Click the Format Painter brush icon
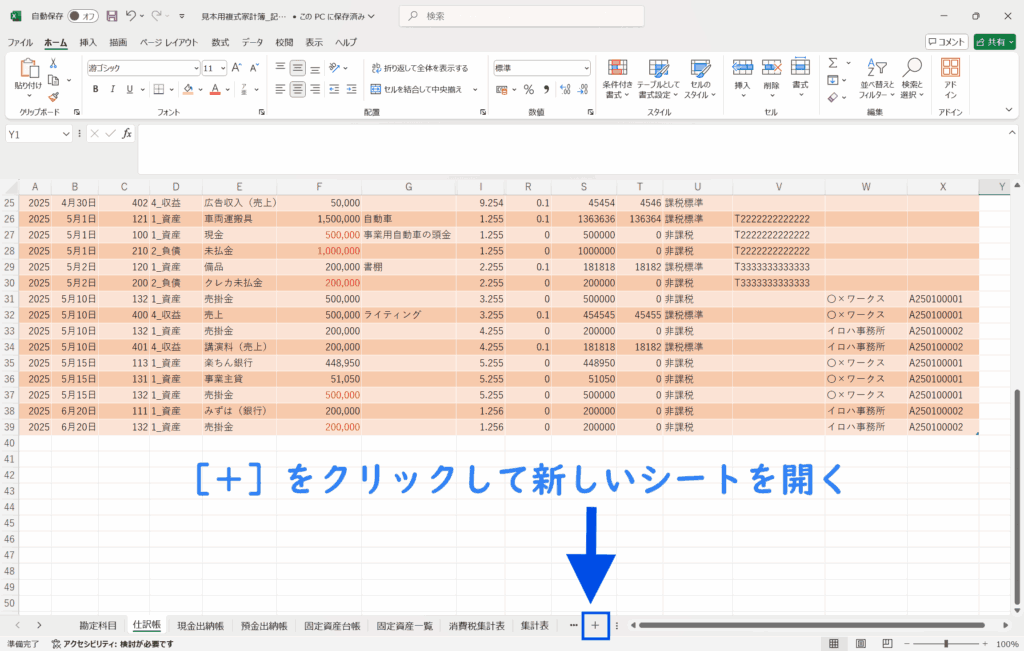Screen dimensions: 1024x651 [x=53, y=97]
